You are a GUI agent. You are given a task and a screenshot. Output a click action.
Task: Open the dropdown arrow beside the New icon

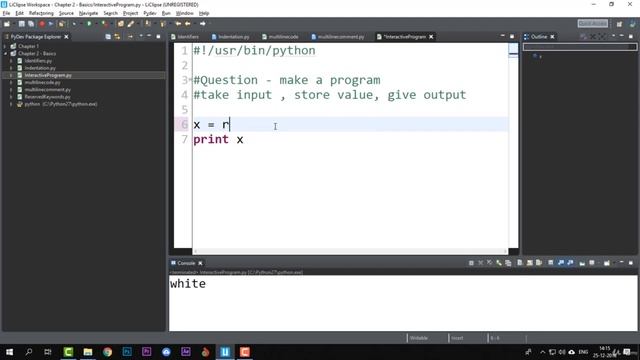pyautogui.click(x=13, y=24)
